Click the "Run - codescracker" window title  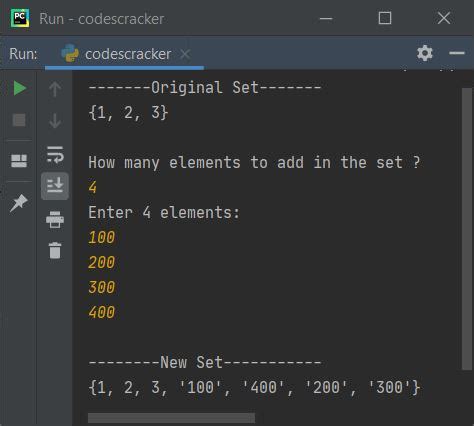[102, 19]
